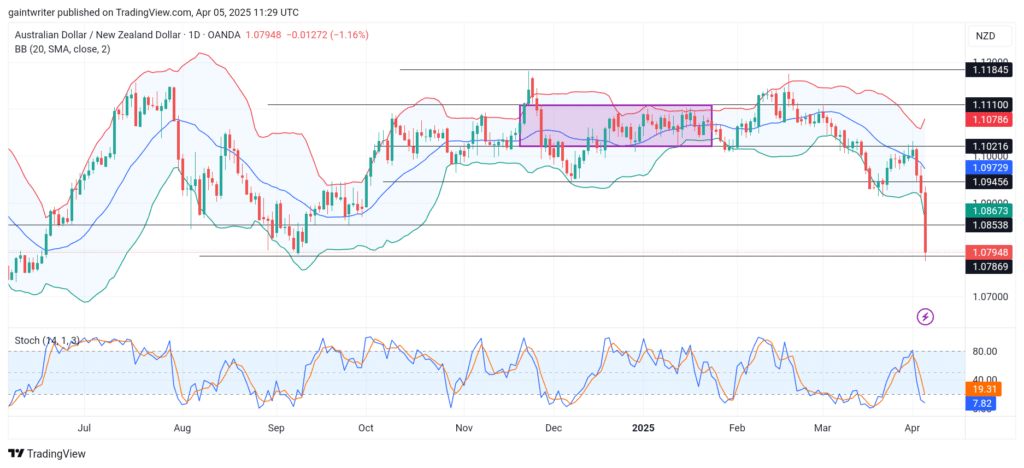Viewport: 1024px width, 468px height.
Task: Click the header price 1.07948
Action: pos(263,35)
